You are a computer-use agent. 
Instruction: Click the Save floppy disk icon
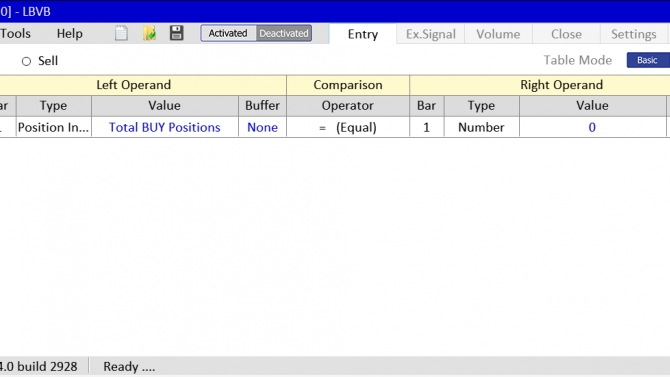click(176, 33)
